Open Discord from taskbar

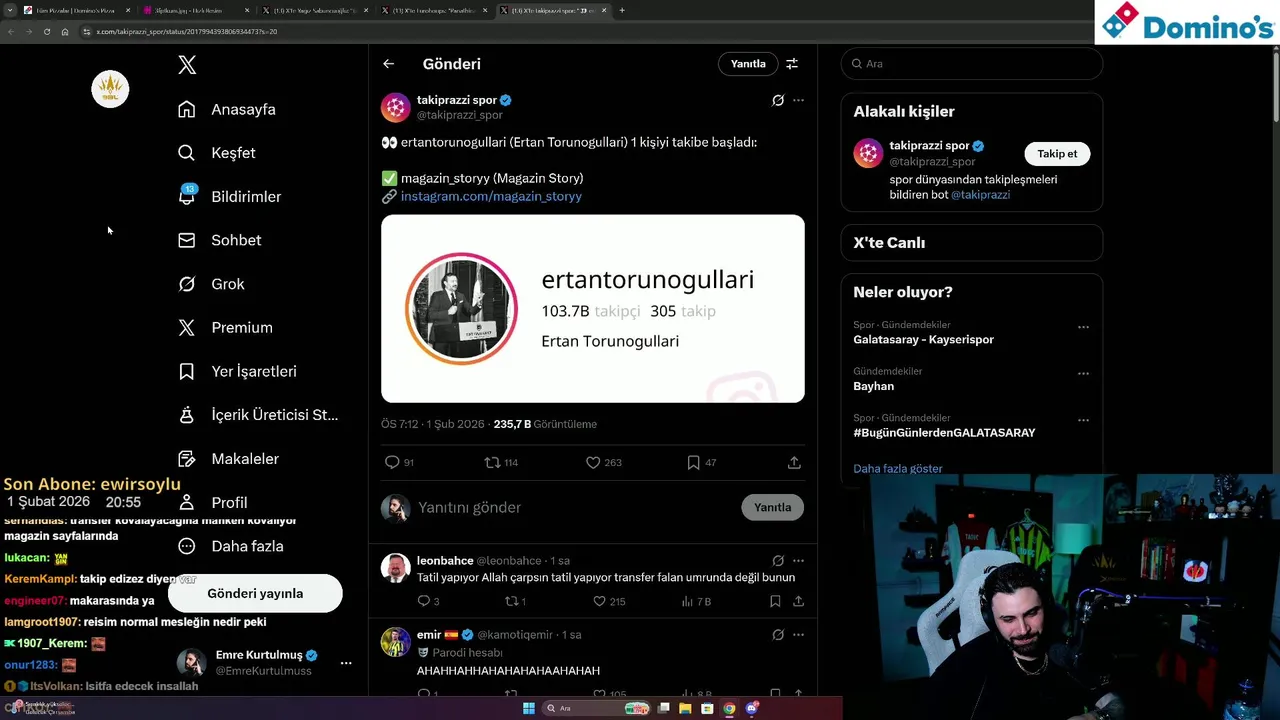tap(751, 708)
